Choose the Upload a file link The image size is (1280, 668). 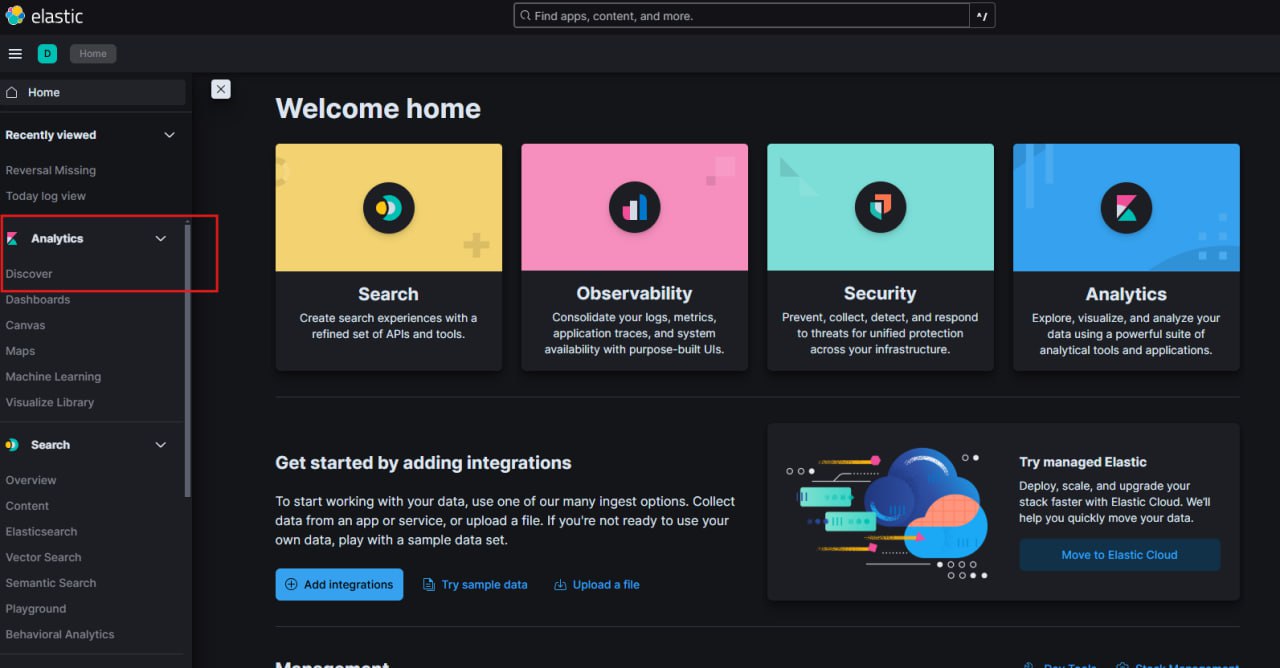(x=597, y=585)
